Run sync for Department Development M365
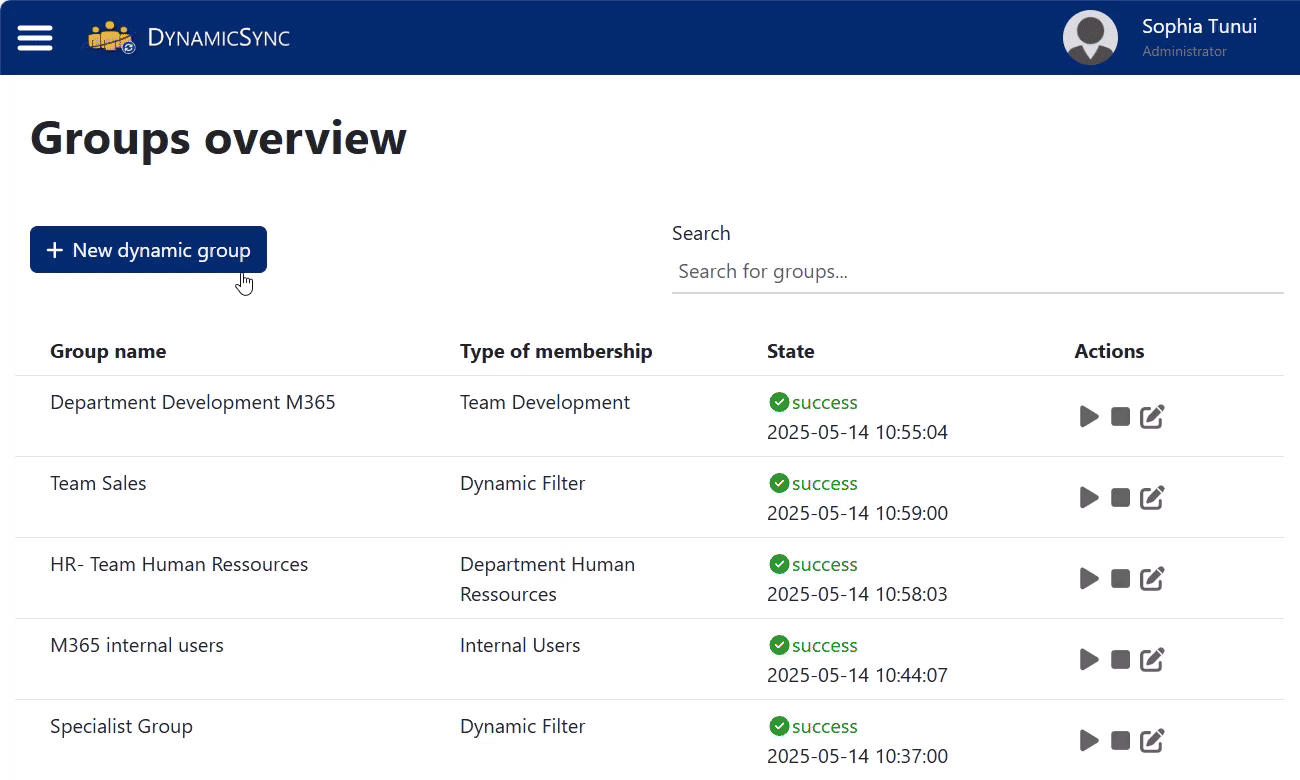 tap(1089, 416)
